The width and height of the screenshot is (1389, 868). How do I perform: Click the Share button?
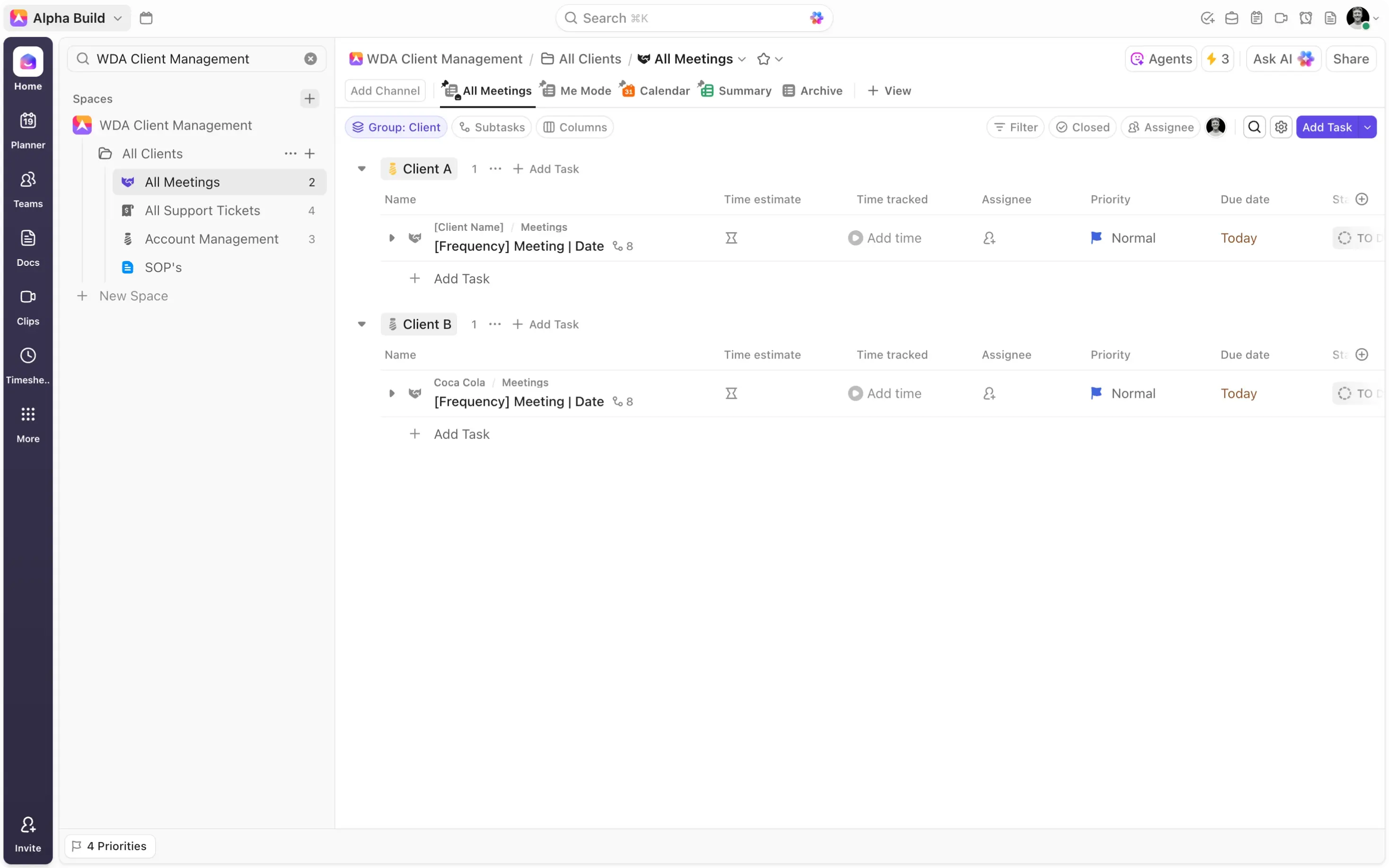[1351, 59]
